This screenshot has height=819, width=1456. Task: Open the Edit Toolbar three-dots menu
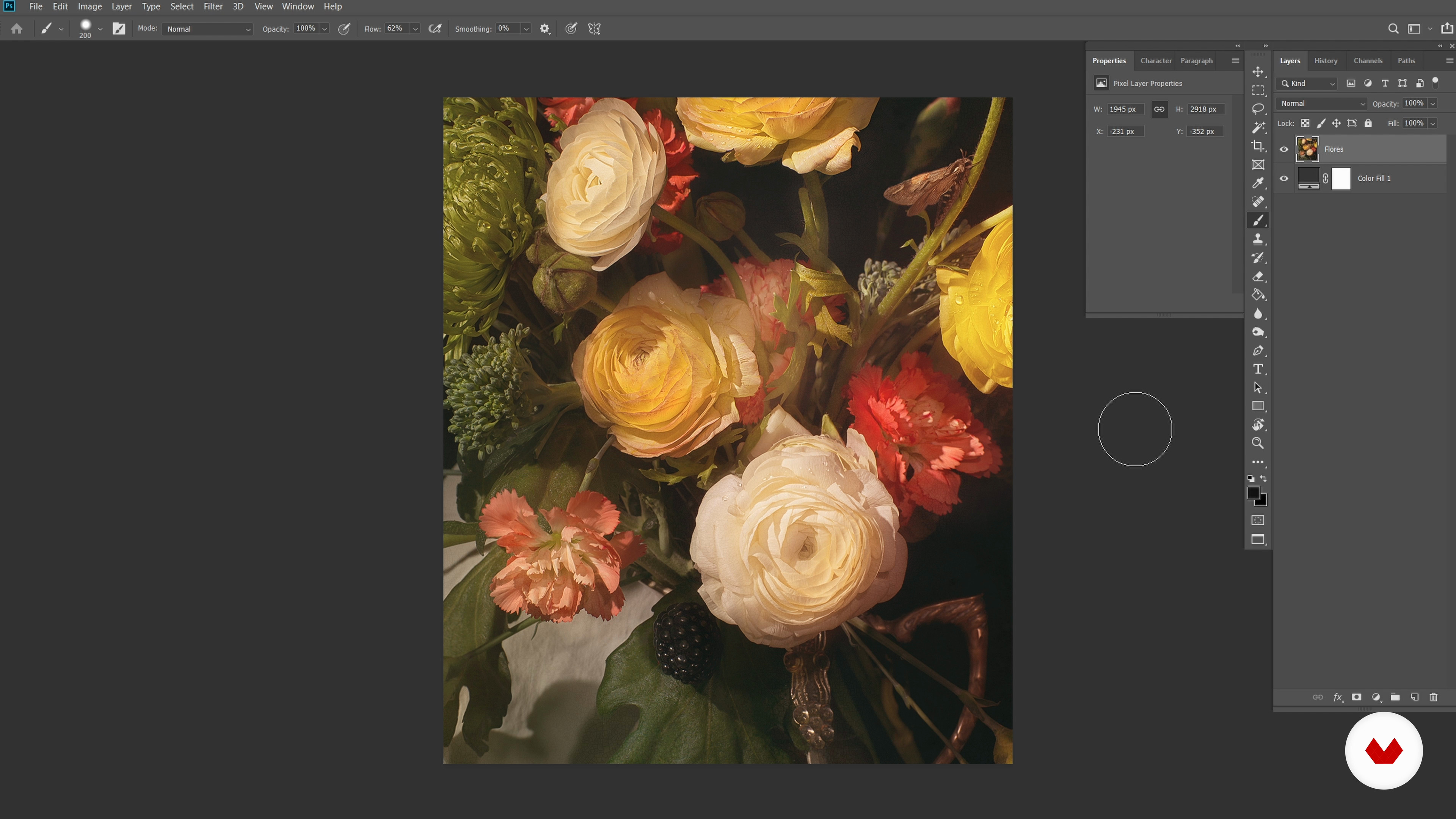(x=1258, y=462)
